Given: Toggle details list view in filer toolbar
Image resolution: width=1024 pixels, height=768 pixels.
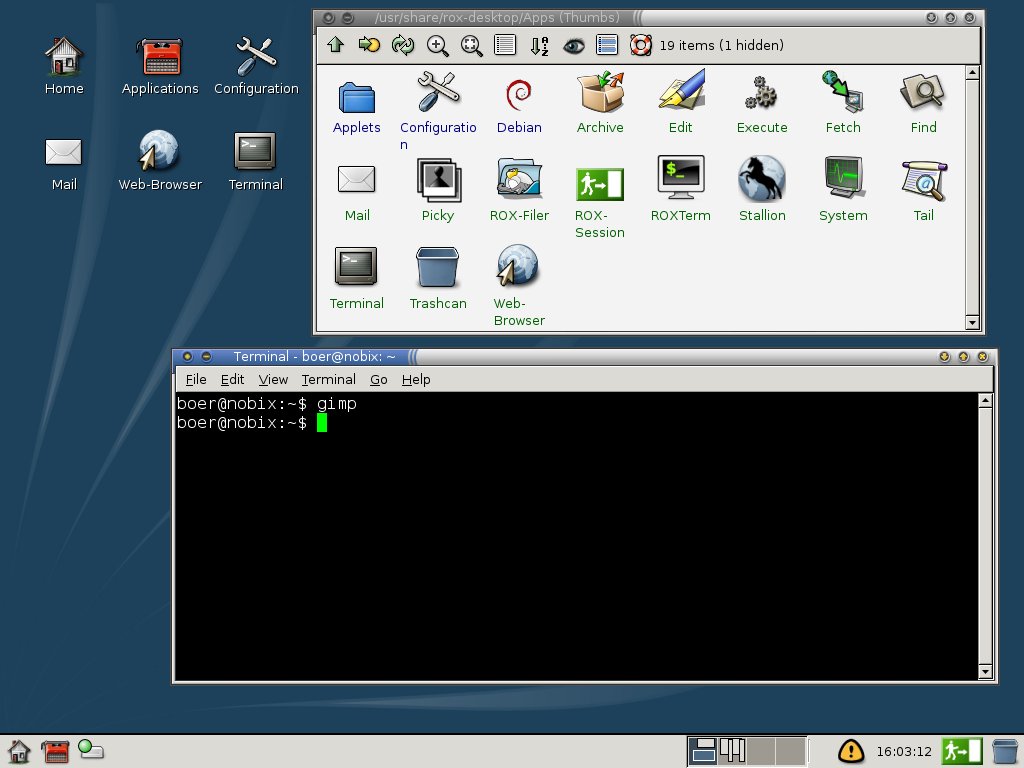Looking at the screenshot, I should (x=505, y=45).
